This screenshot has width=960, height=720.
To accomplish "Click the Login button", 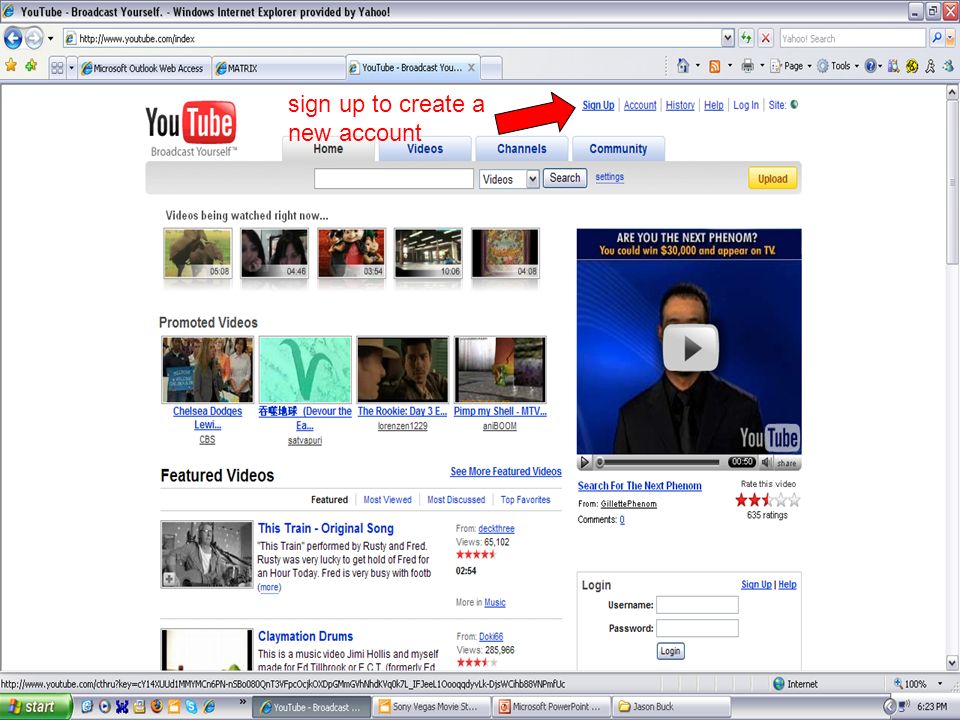I will click(x=670, y=651).
